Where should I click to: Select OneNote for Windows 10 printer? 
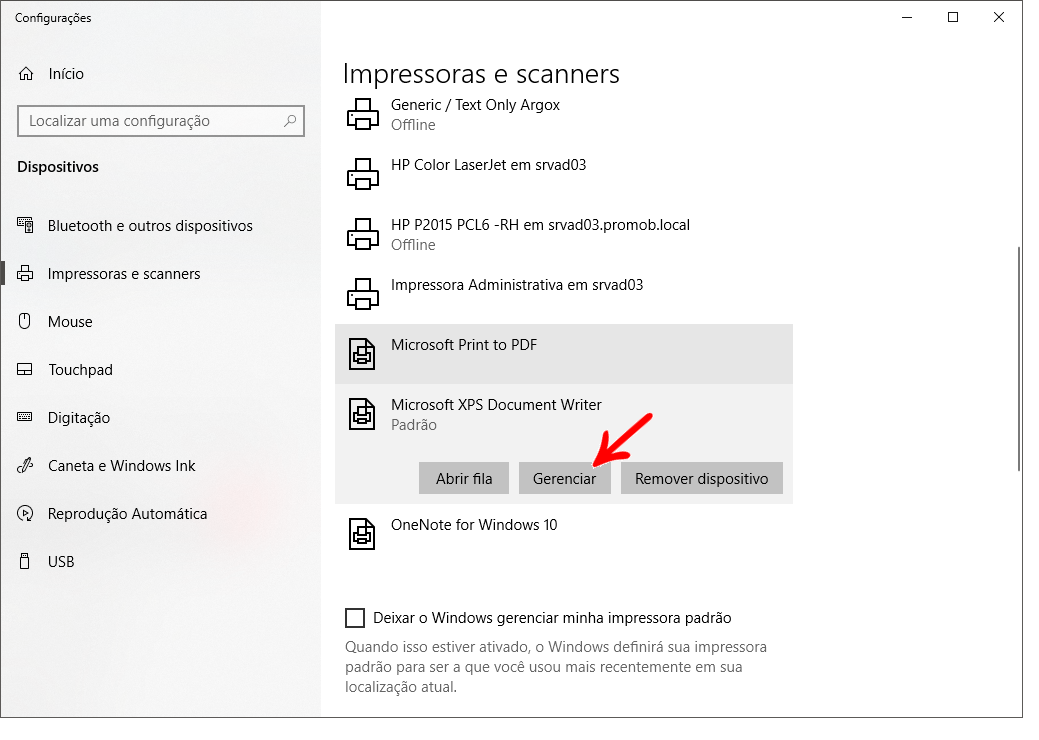click(564, 534)
